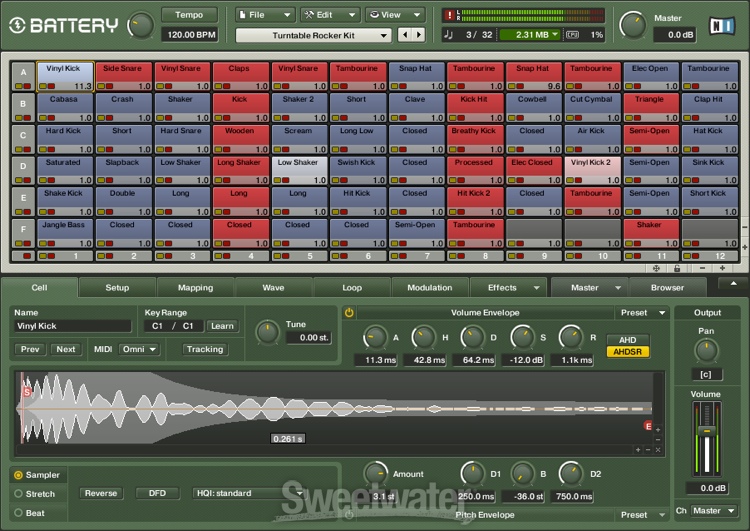Click the sample start S marker
Viewport: 750px width, 531px height.
pyautogui.click(x=27, y=392)
